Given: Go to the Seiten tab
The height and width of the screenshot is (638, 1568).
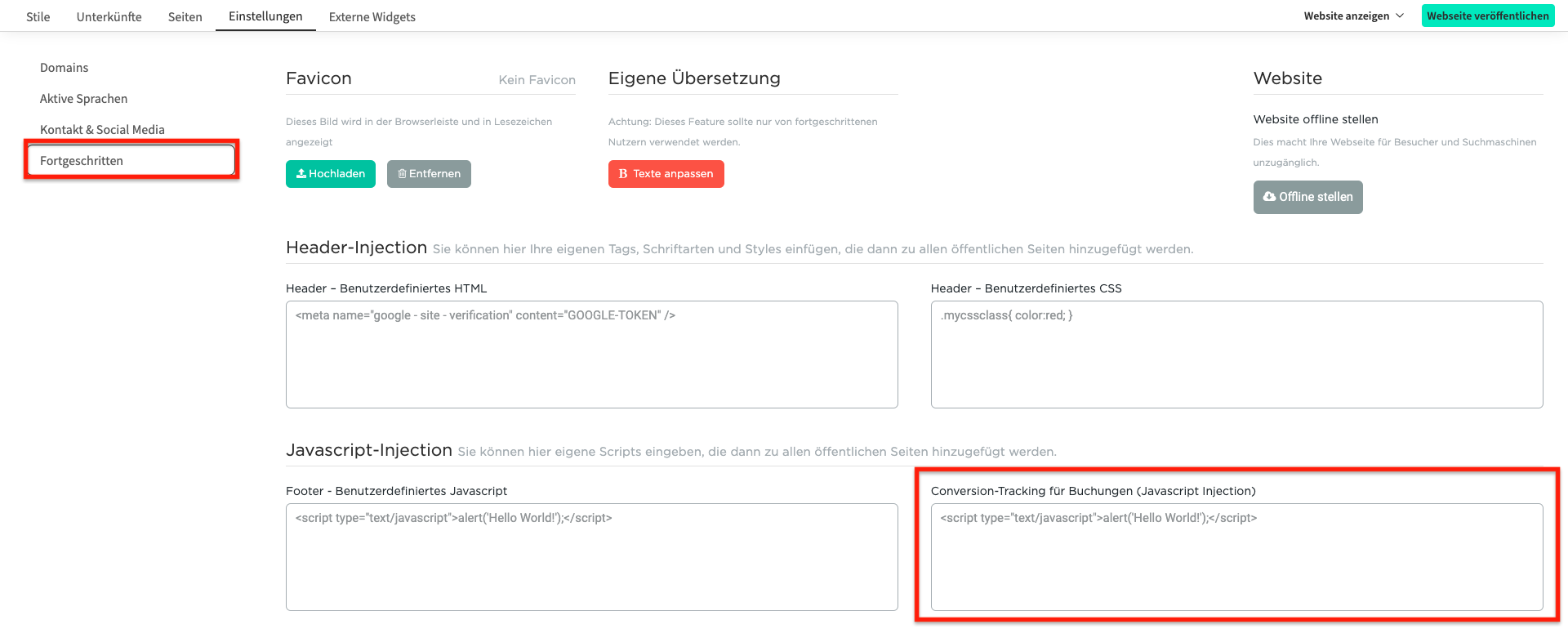Looking at the screenshot, I should pos(185,16).
